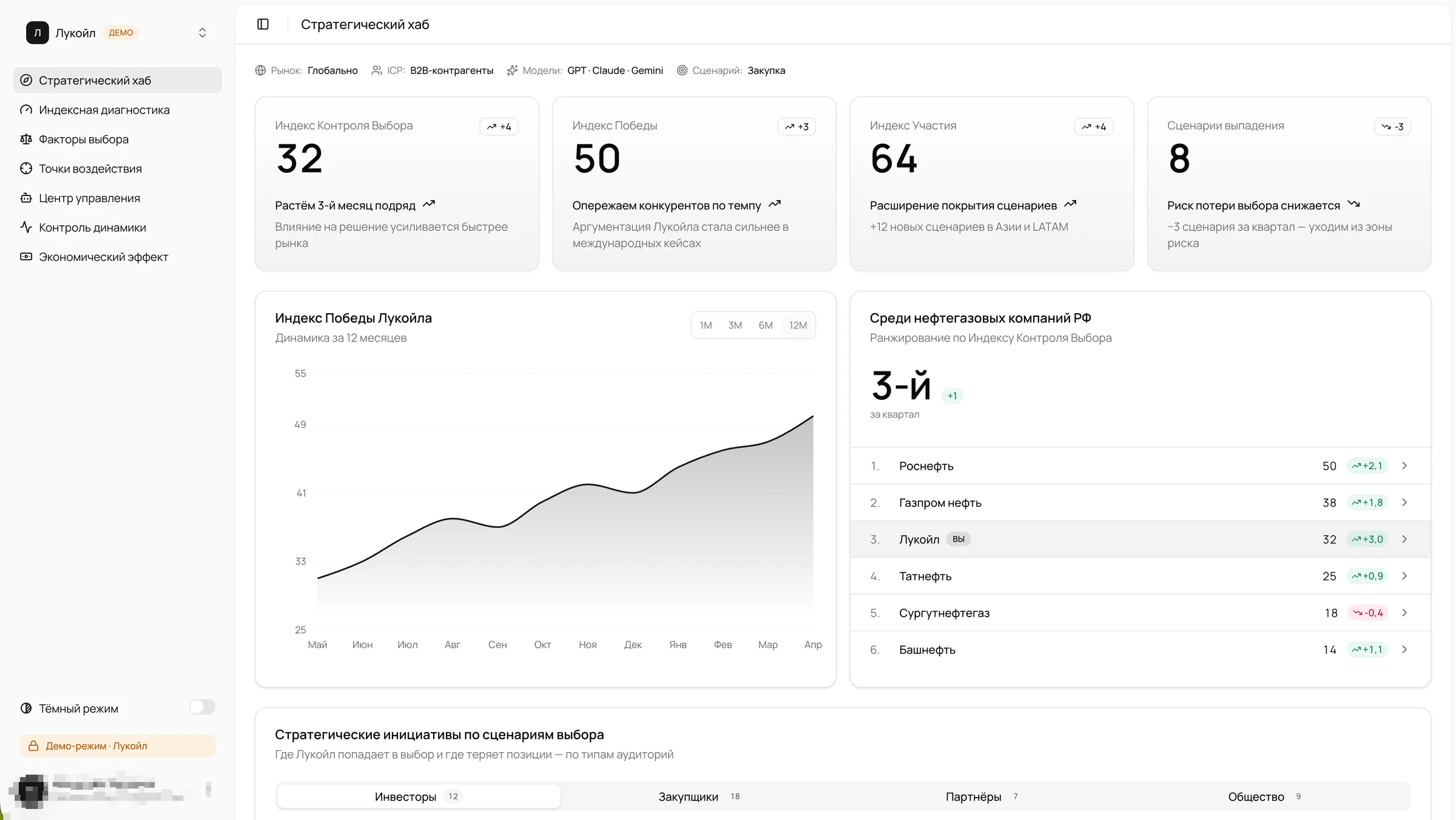Click the blurred user avatar
1456x820 pixels.
[31, 791]
